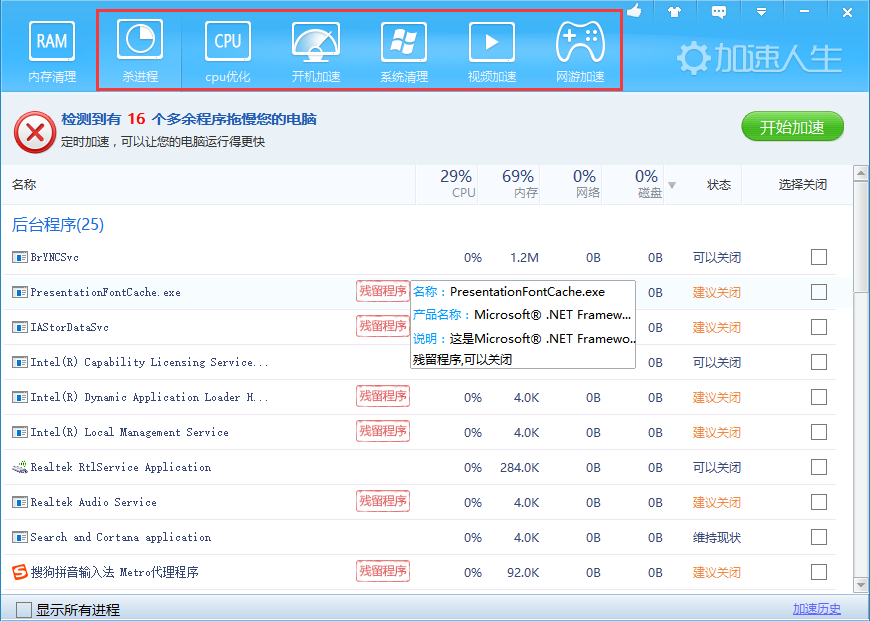Click the 开机加速 speedometer icon
This screenshot has width=870, height=621.
(x=316, y=50)
